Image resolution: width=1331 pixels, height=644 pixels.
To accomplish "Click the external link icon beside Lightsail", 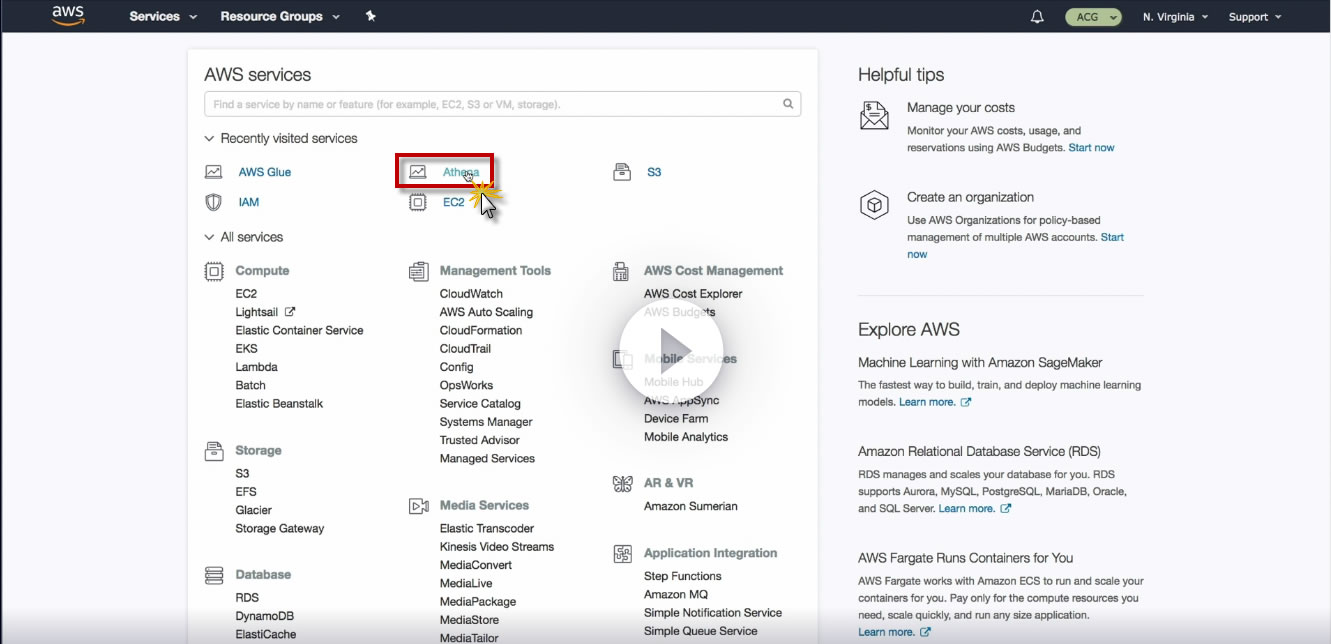I will pos(290,312).
